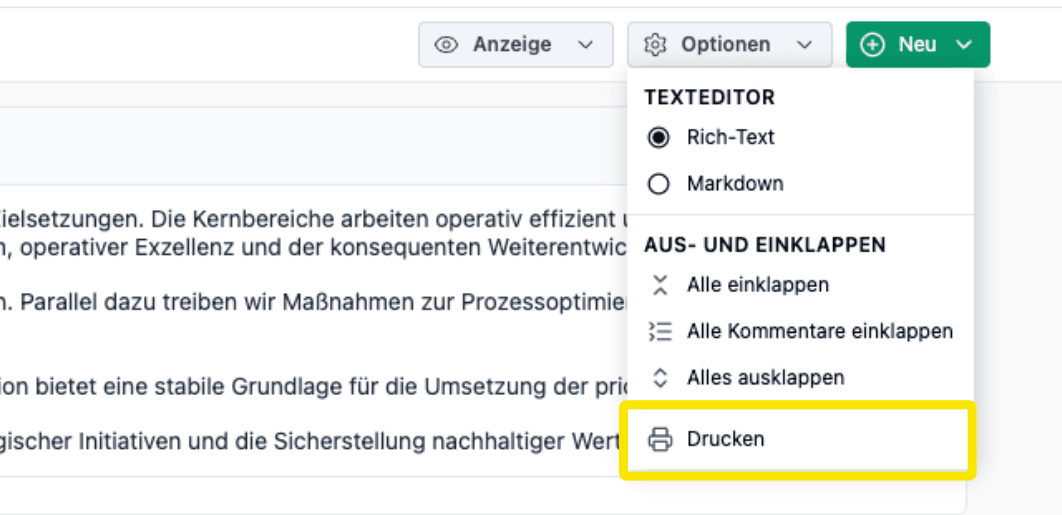Click the collapse arrows icon beside Alle einklappen
Viewport: 1062px width, 515px height.
[x=659, y=285]
